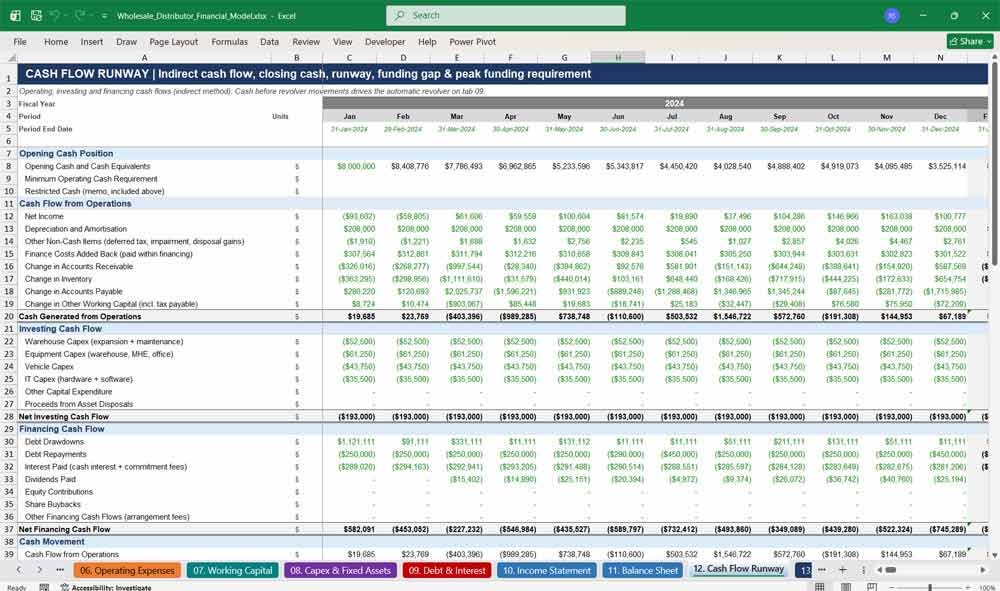
Task: Open the Help ribbon tab
Action: tap(427, 41)
